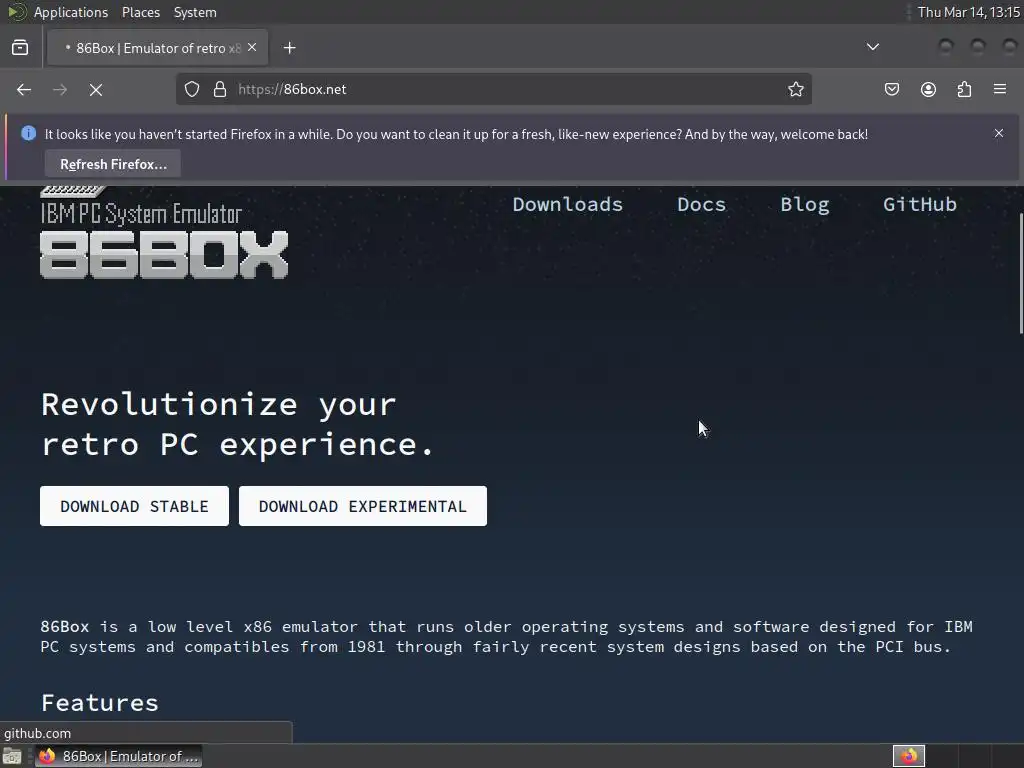Select 86Box Firefox window in taskbar
The height and width of the screenshot is (768, 1024).
118,756
